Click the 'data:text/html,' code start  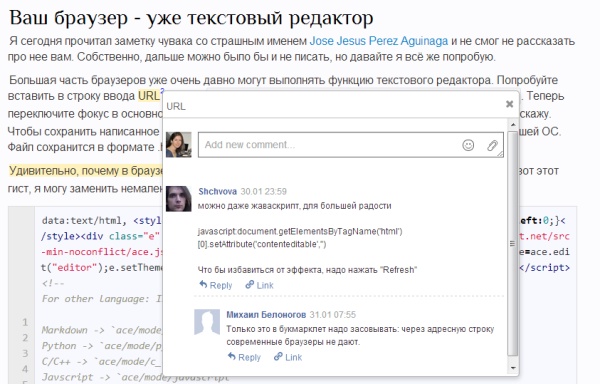click(84, 221)
